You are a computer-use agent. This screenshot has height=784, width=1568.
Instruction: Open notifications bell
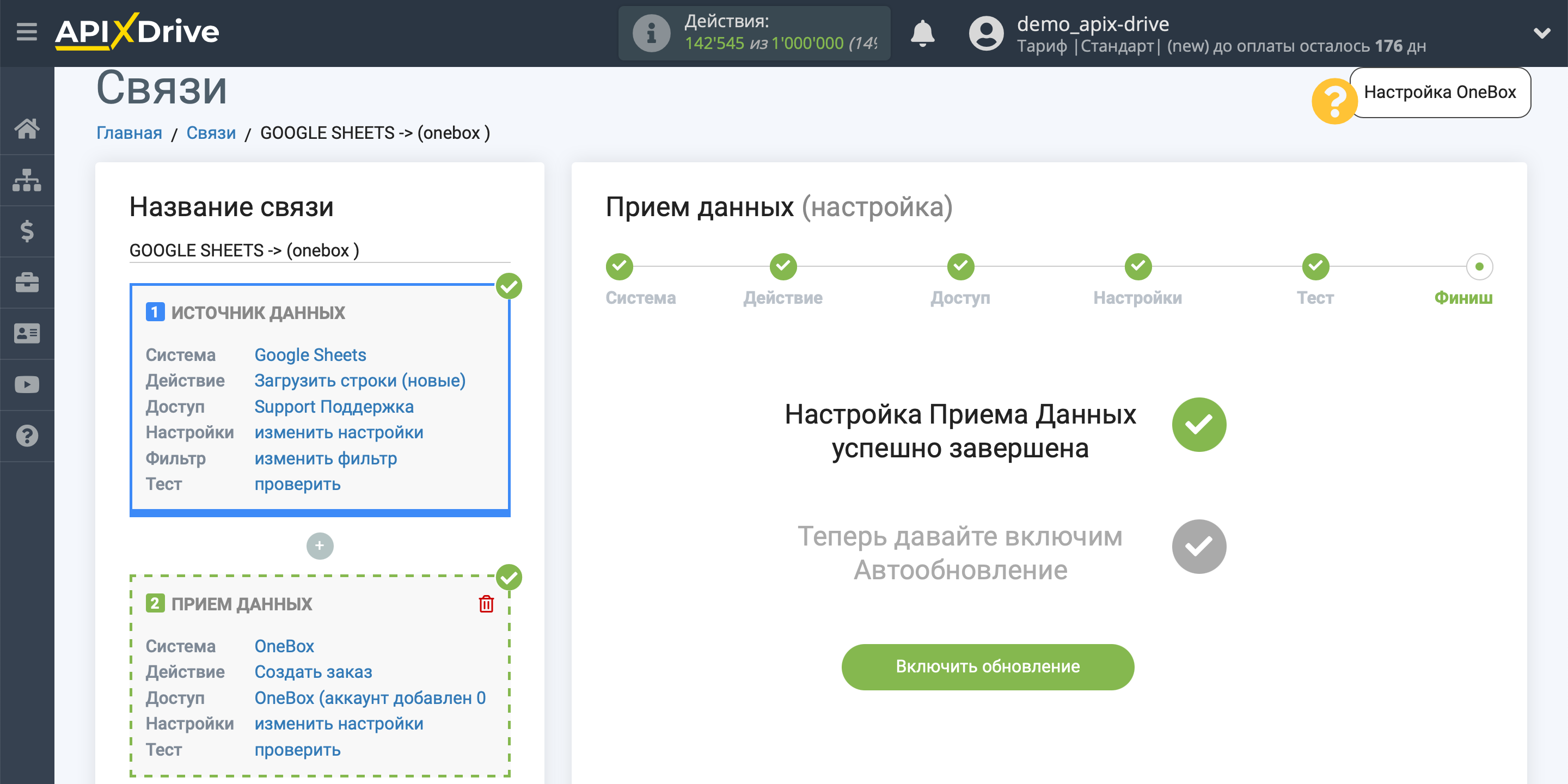point(922,33)
